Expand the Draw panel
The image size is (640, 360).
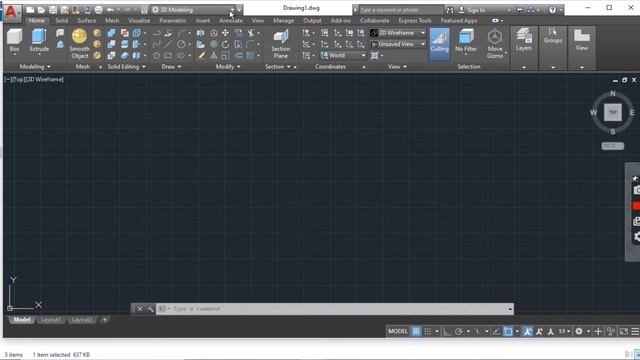[171, 67]
